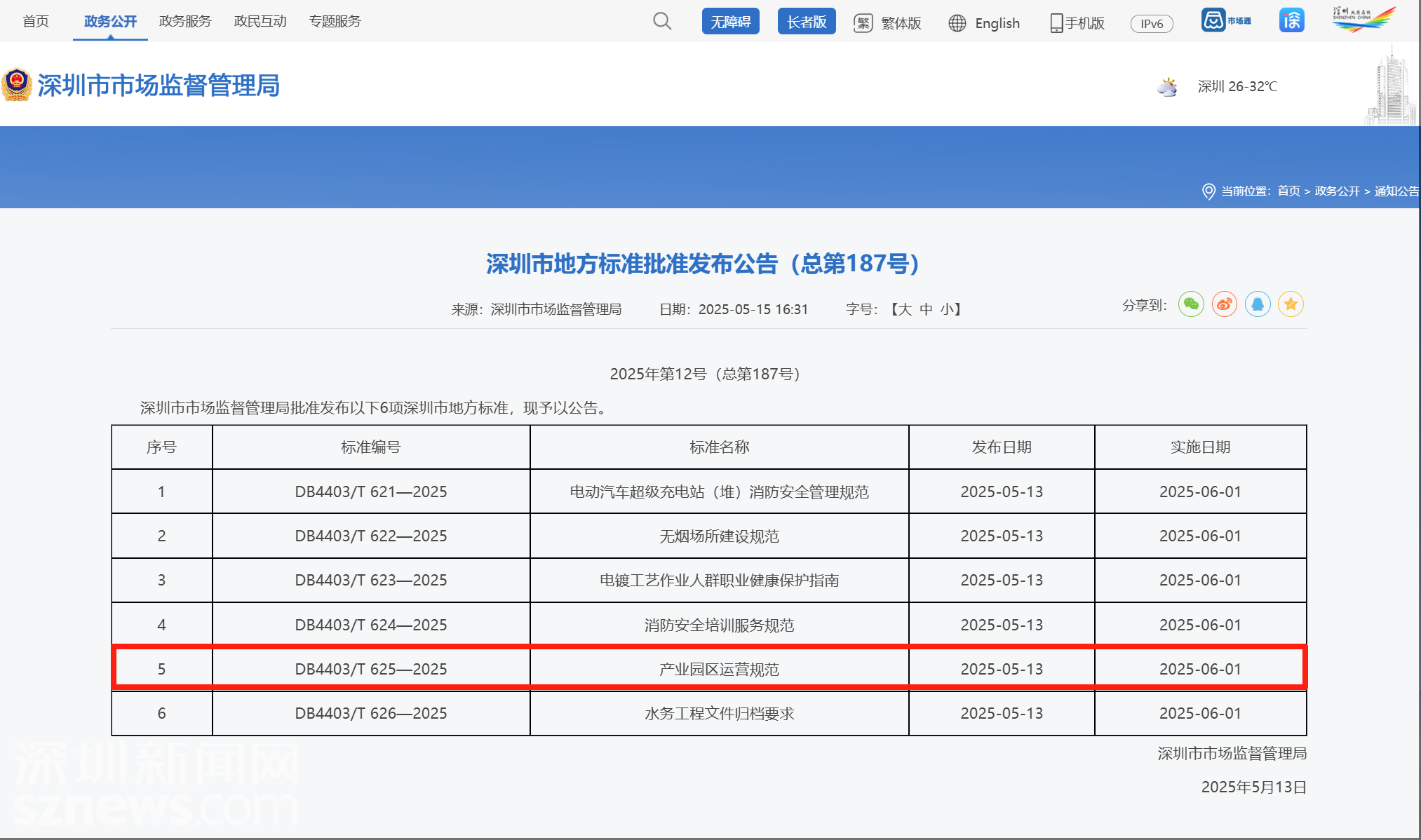
Task: Open the 政民互动 menu item
Action: 260,21
